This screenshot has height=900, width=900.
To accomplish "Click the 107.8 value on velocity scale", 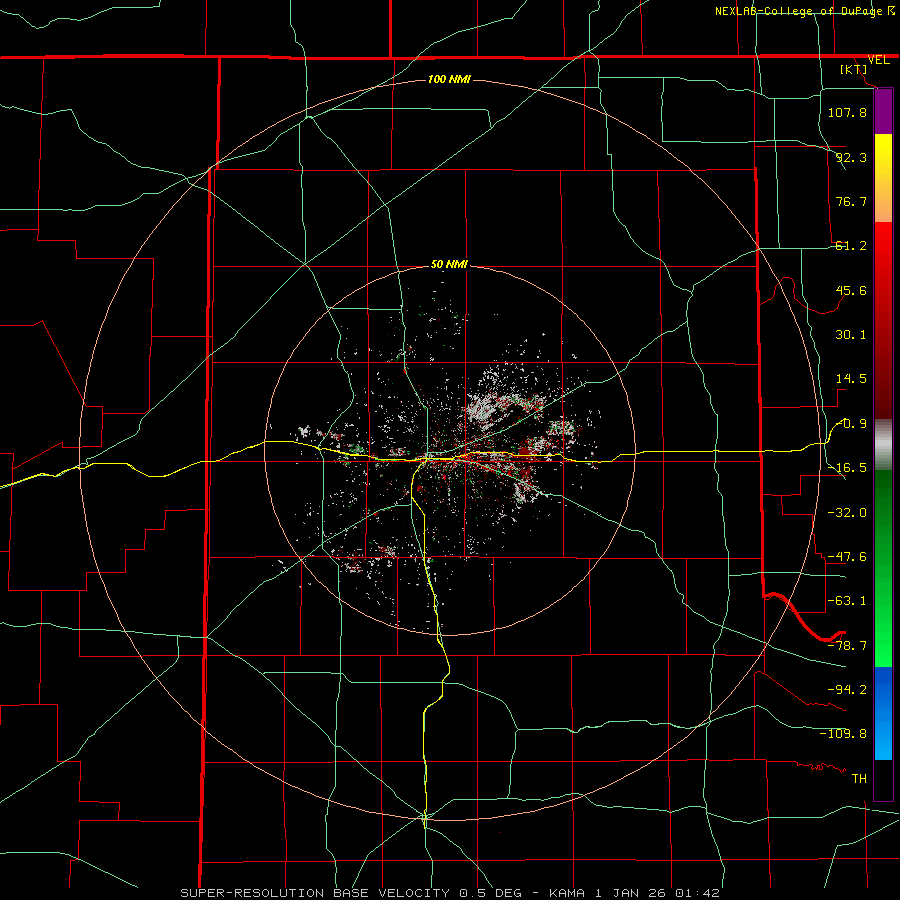I will point(847,112).
